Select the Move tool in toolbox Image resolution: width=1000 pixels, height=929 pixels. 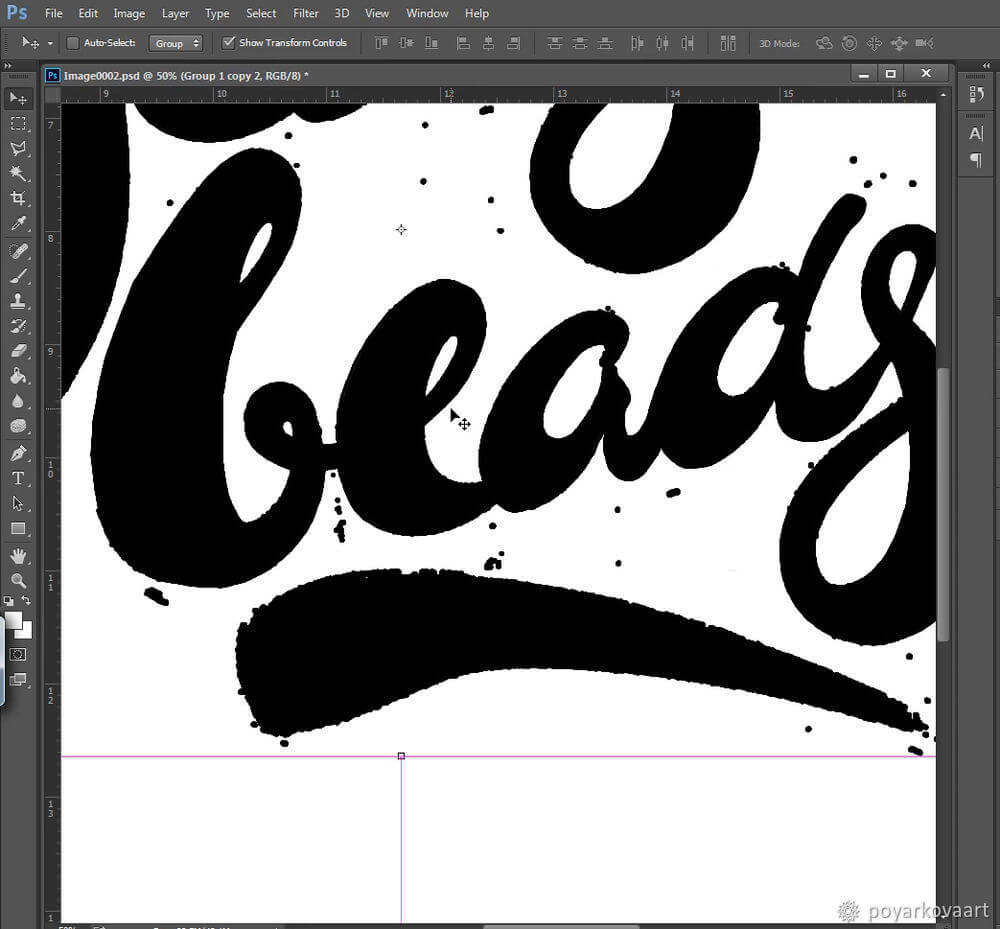(x=18, y=98)
